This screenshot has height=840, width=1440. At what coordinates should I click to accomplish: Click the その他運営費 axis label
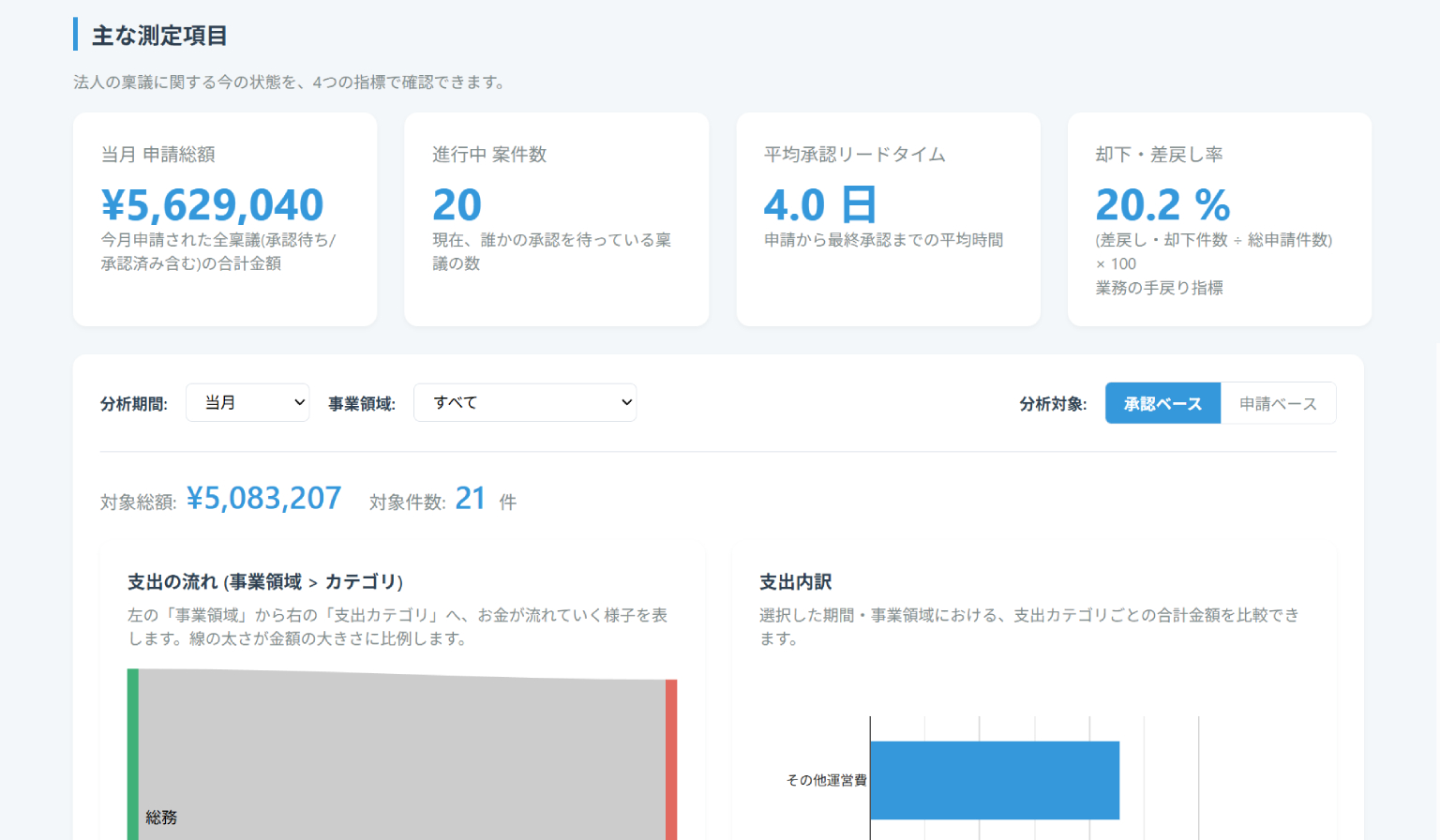[x=827, y=779]
